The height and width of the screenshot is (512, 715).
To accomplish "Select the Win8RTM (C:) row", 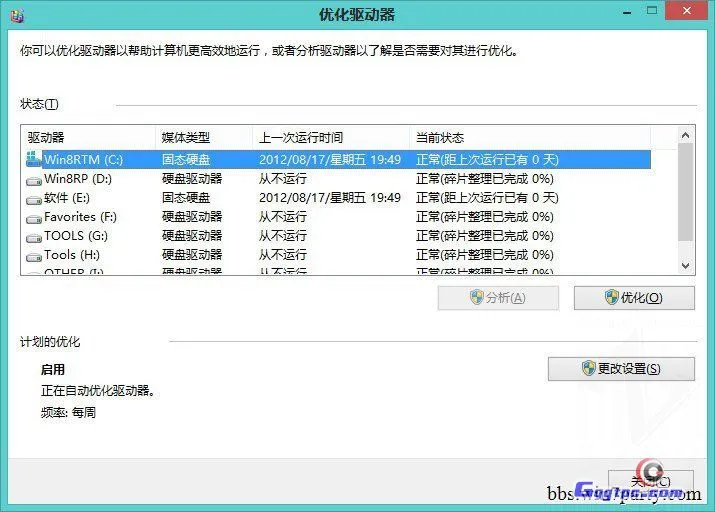I will point(338,160).
